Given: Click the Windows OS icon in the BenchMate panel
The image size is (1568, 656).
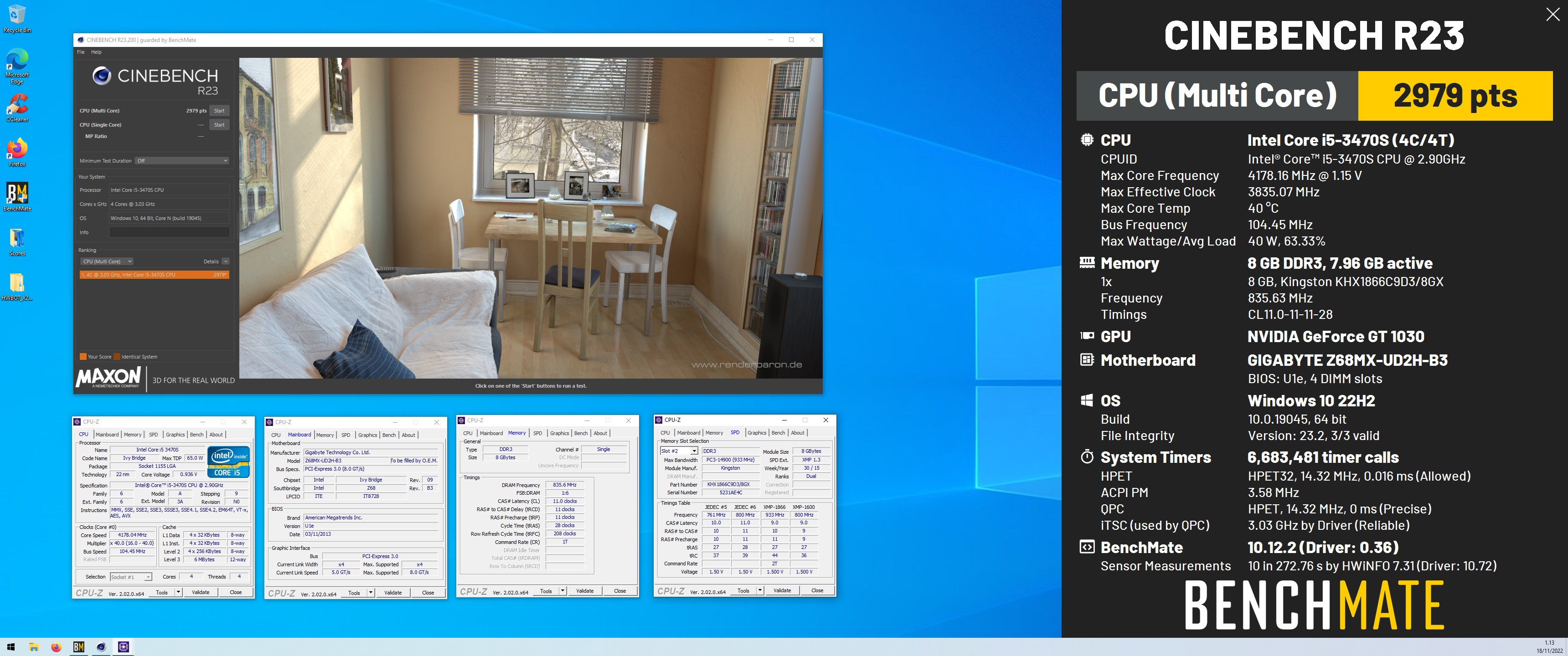Looking at the screenshot, I should pyautogui.click(x=1087, y=400).
